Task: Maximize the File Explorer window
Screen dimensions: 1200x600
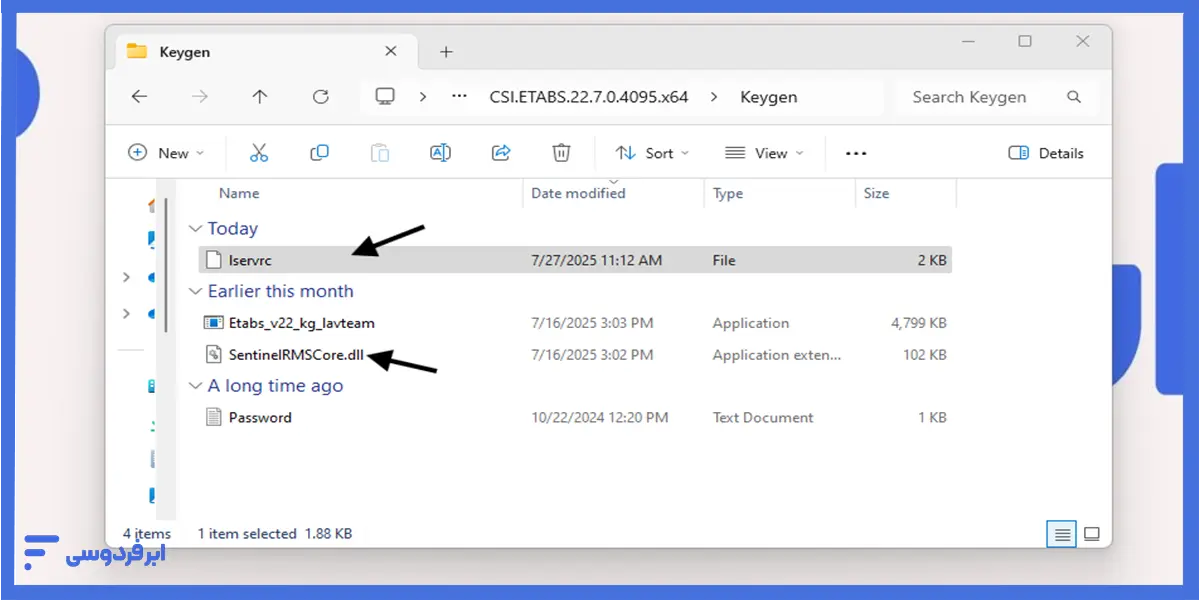Action: pyautogui.click(x=1025, y=41)
